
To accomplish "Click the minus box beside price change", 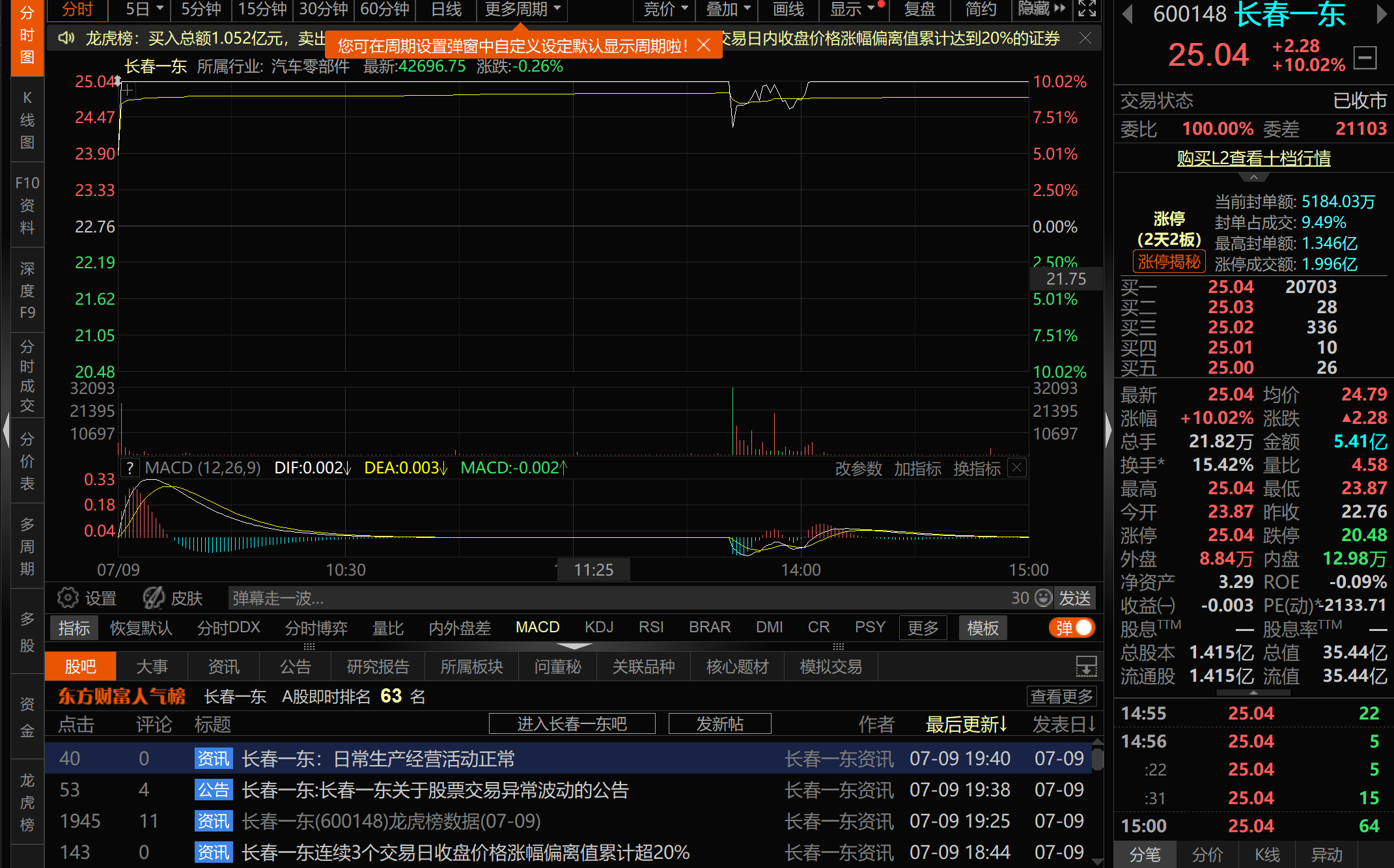I will coord(1365,57).
